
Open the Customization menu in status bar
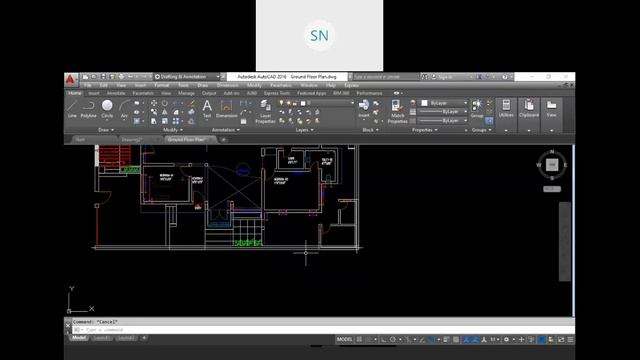(570, 339)
